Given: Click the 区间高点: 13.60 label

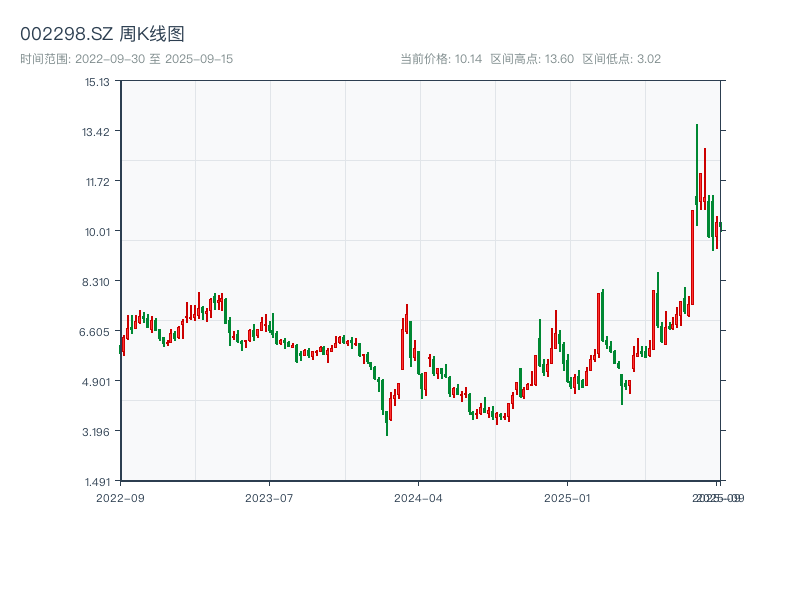Looking at the screenshot, I should [532, 59].
